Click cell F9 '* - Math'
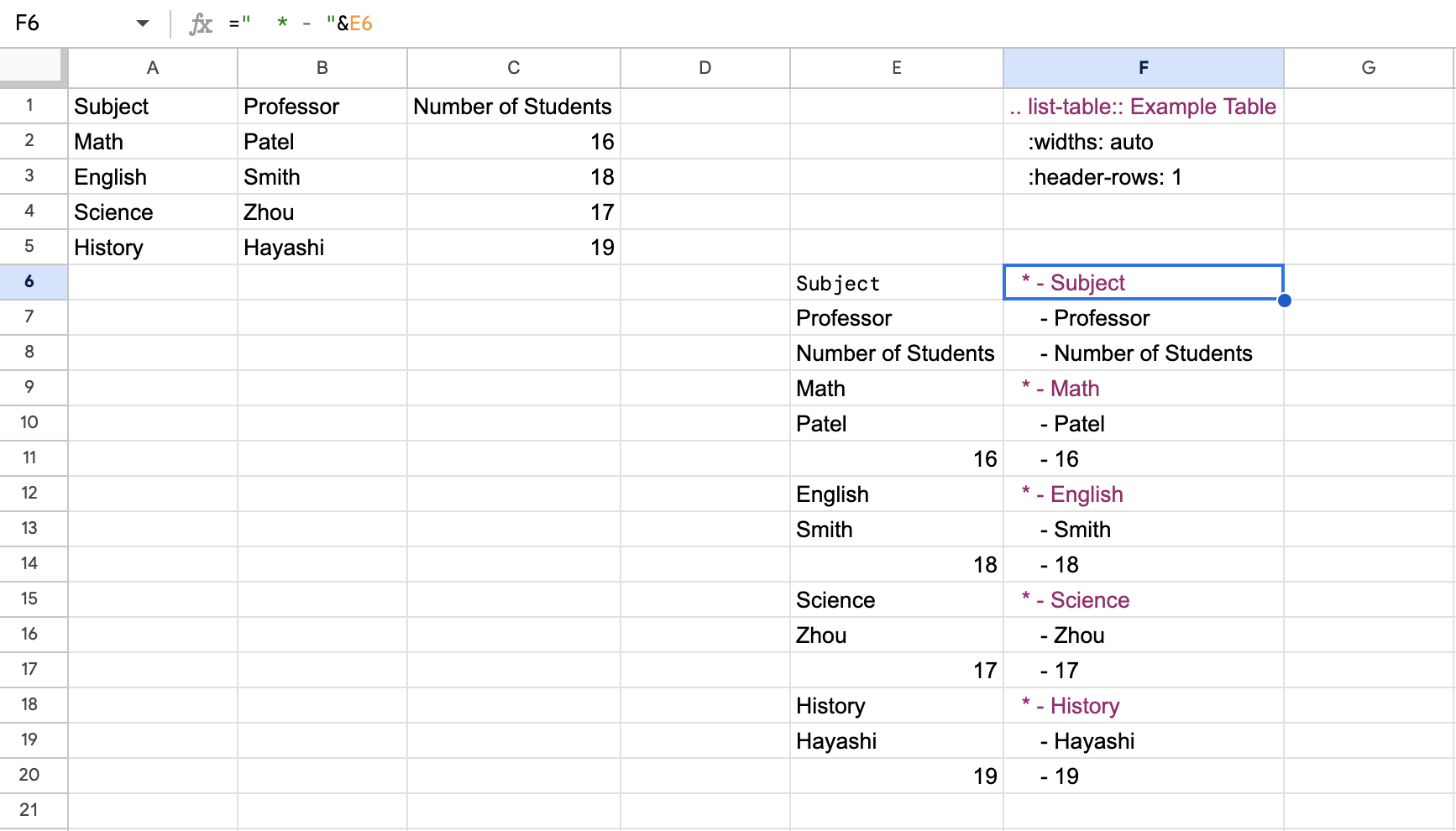This screenshot has height=831, width=1456. [1144, 389]
